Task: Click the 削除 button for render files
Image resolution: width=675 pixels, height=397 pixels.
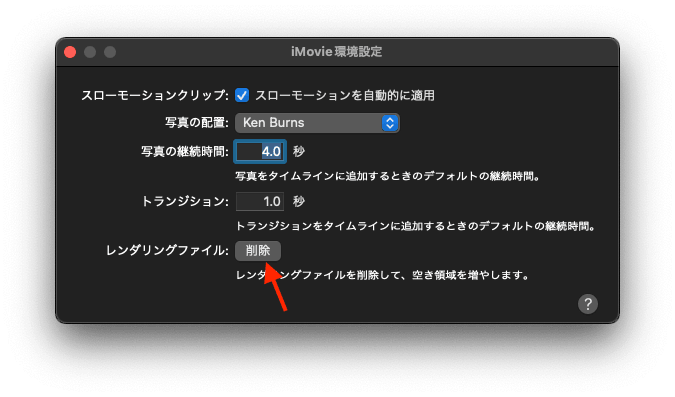Action: [x=258, y=251]
